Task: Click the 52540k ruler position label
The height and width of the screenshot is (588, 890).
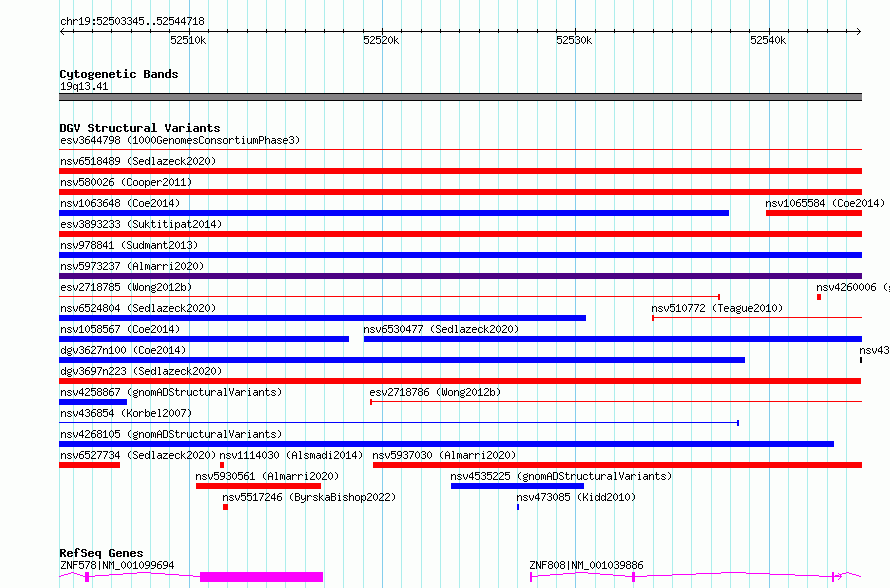Action: [x=768, y=40]
